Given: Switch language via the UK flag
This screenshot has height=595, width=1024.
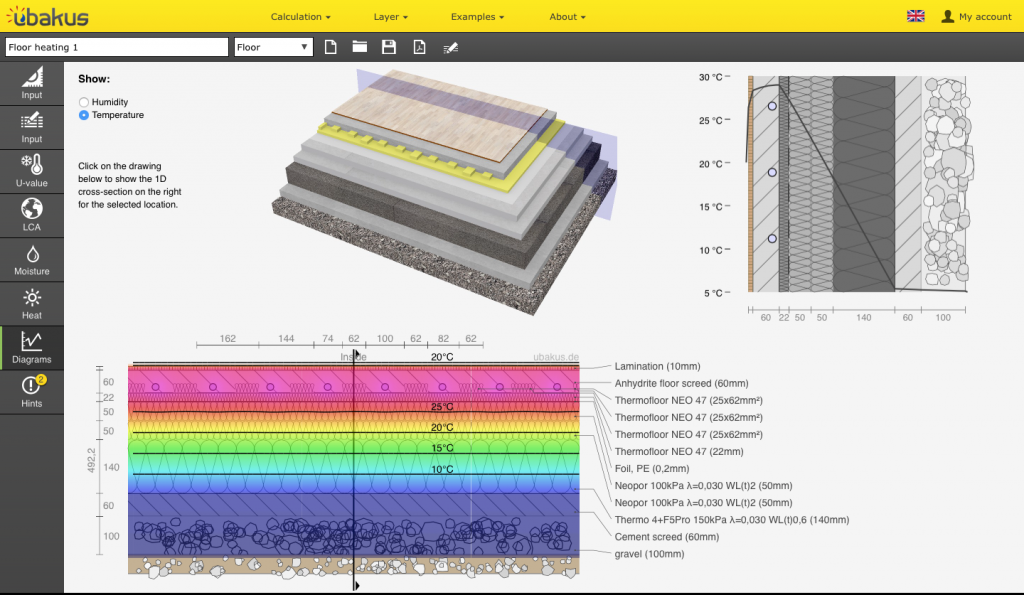Looking at the screenshot, I should [915, 17].
